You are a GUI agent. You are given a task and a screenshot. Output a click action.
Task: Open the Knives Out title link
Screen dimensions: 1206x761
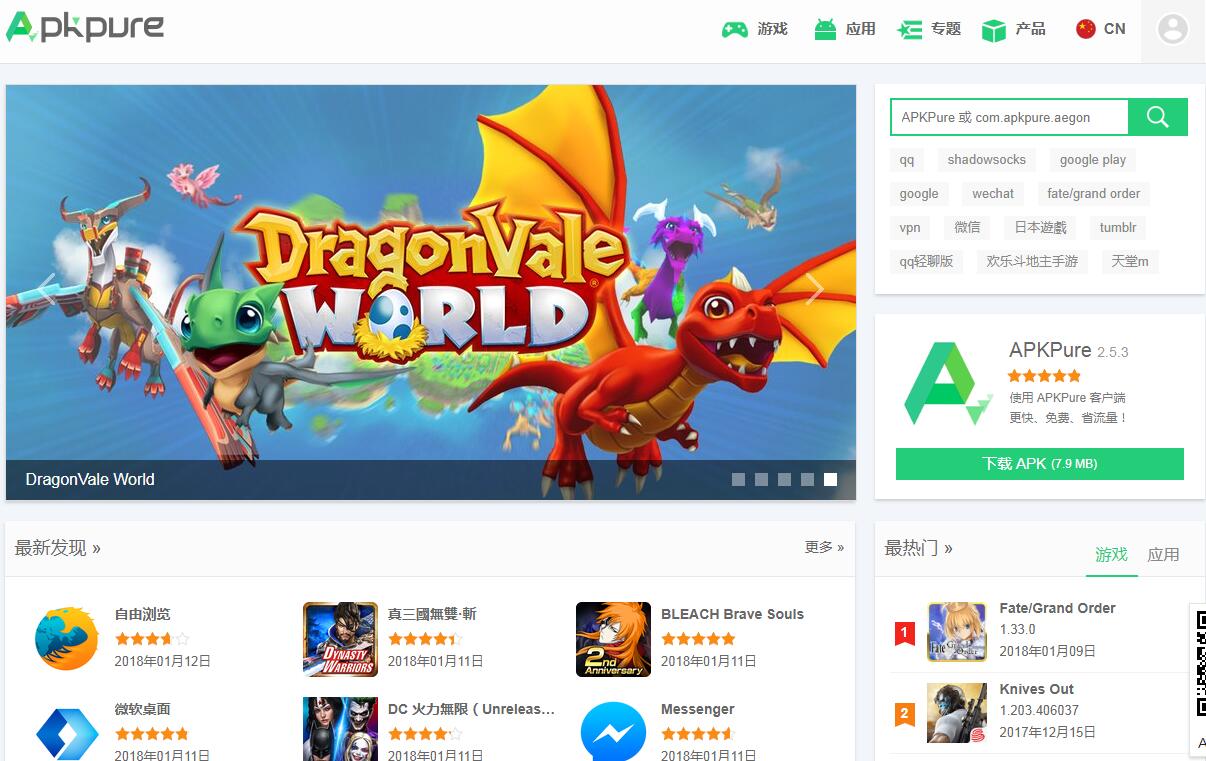(x=1037, y=689)
